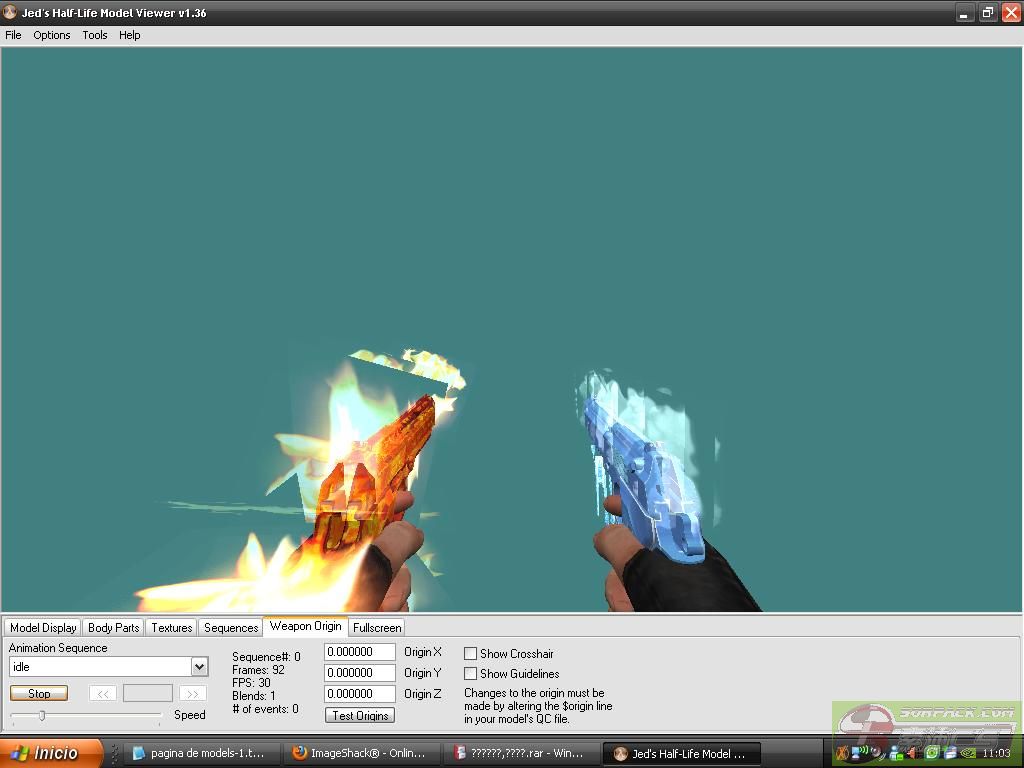This screenshot has width=1024, height=768.
Task: Switch to the Body Parts tab
Action: tap(113, 628)
